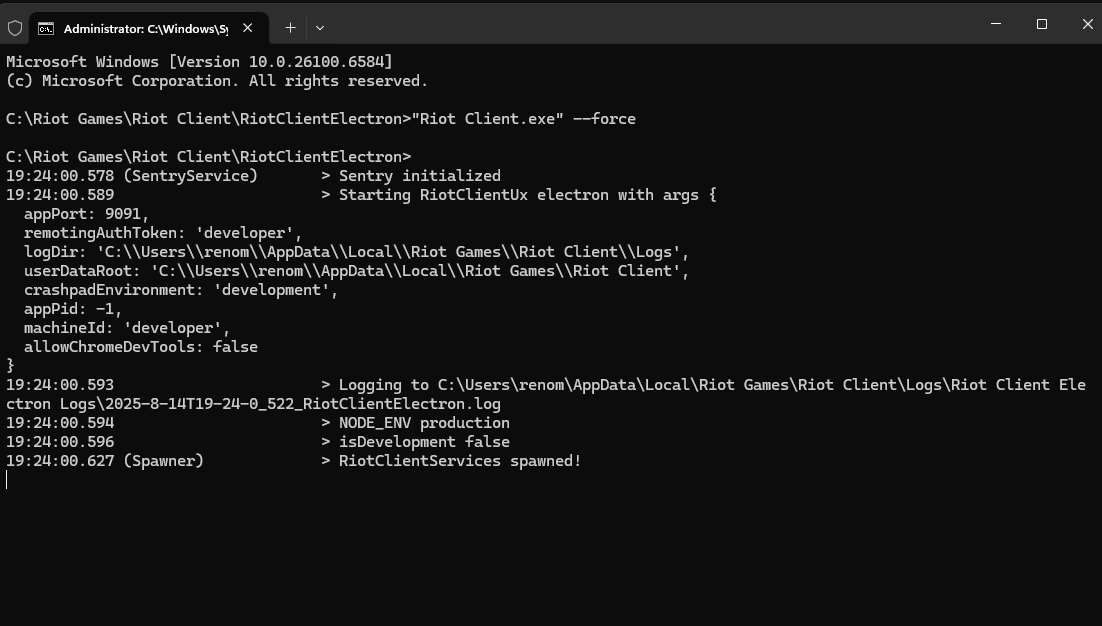Open a new terminal tab with plus icon
The height and width of the screenshot is (626, 1102).
290,28
